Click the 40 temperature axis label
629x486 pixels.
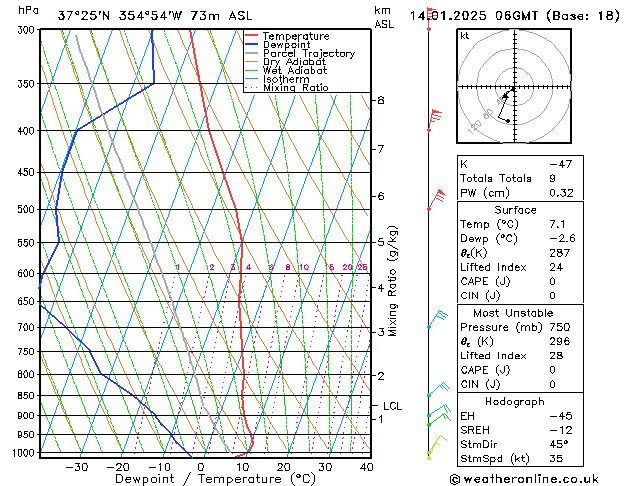click(366, 467)
